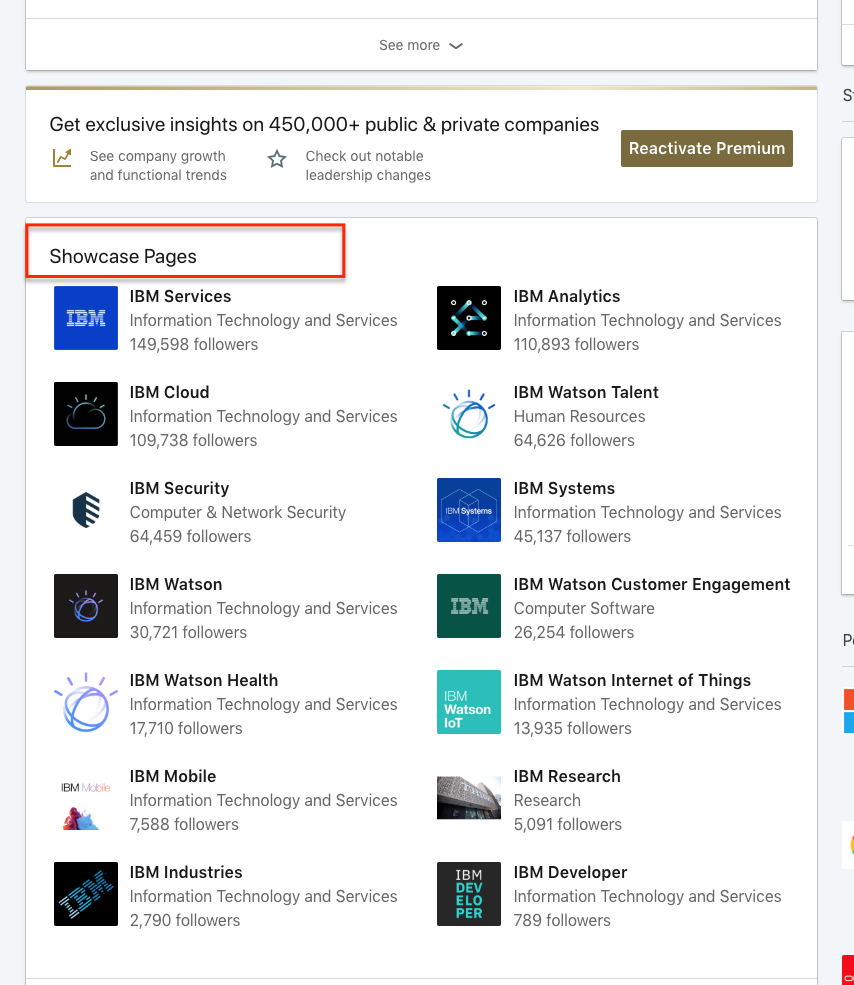Viewport: 854px width, 985px height.
Task: Click "109,738 followers" under IBM Cloud
Action: tap(194, 441)
